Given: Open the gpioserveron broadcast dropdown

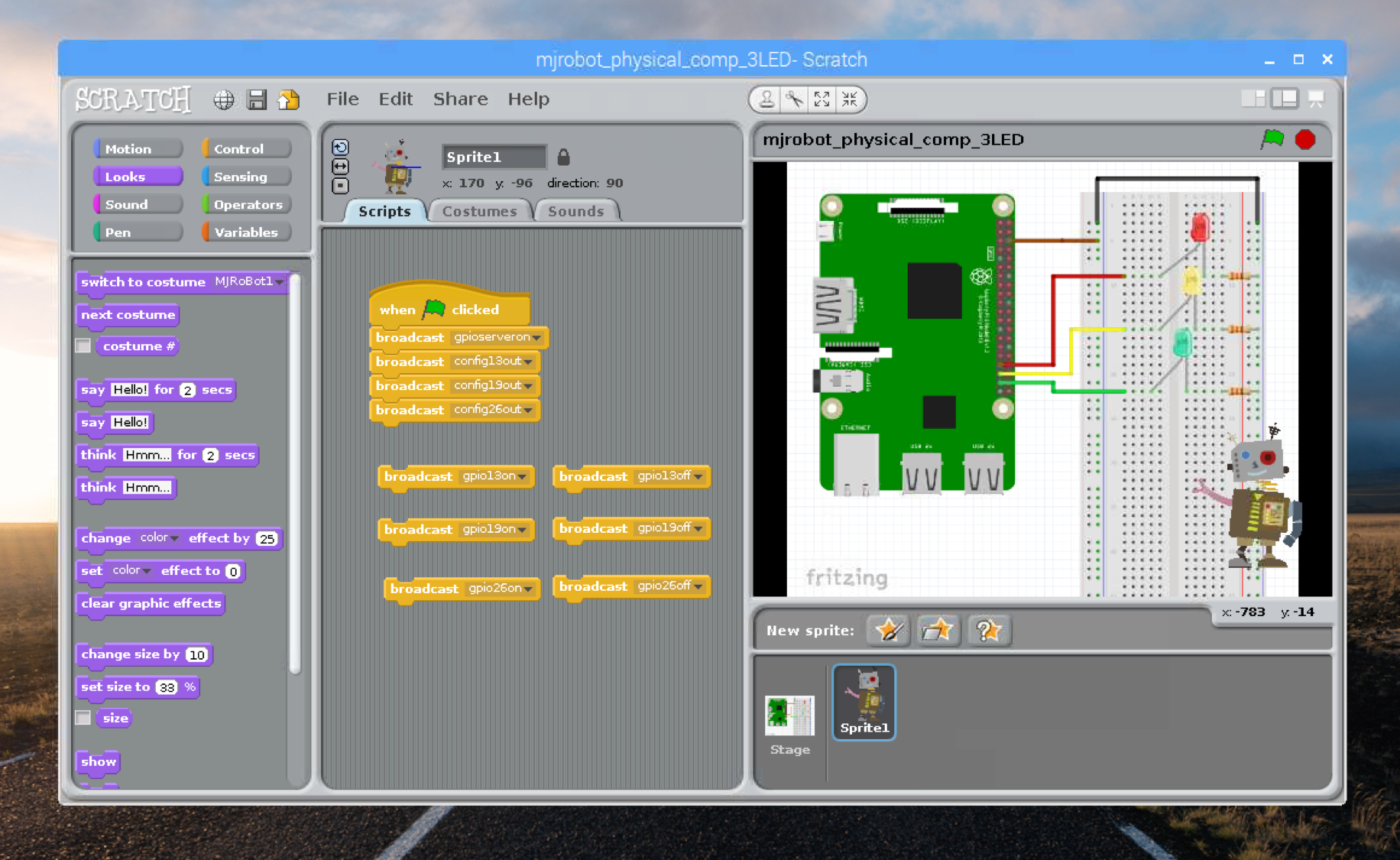Looking at the screenshot, I should pyautogui.click(x=537, y=337).
